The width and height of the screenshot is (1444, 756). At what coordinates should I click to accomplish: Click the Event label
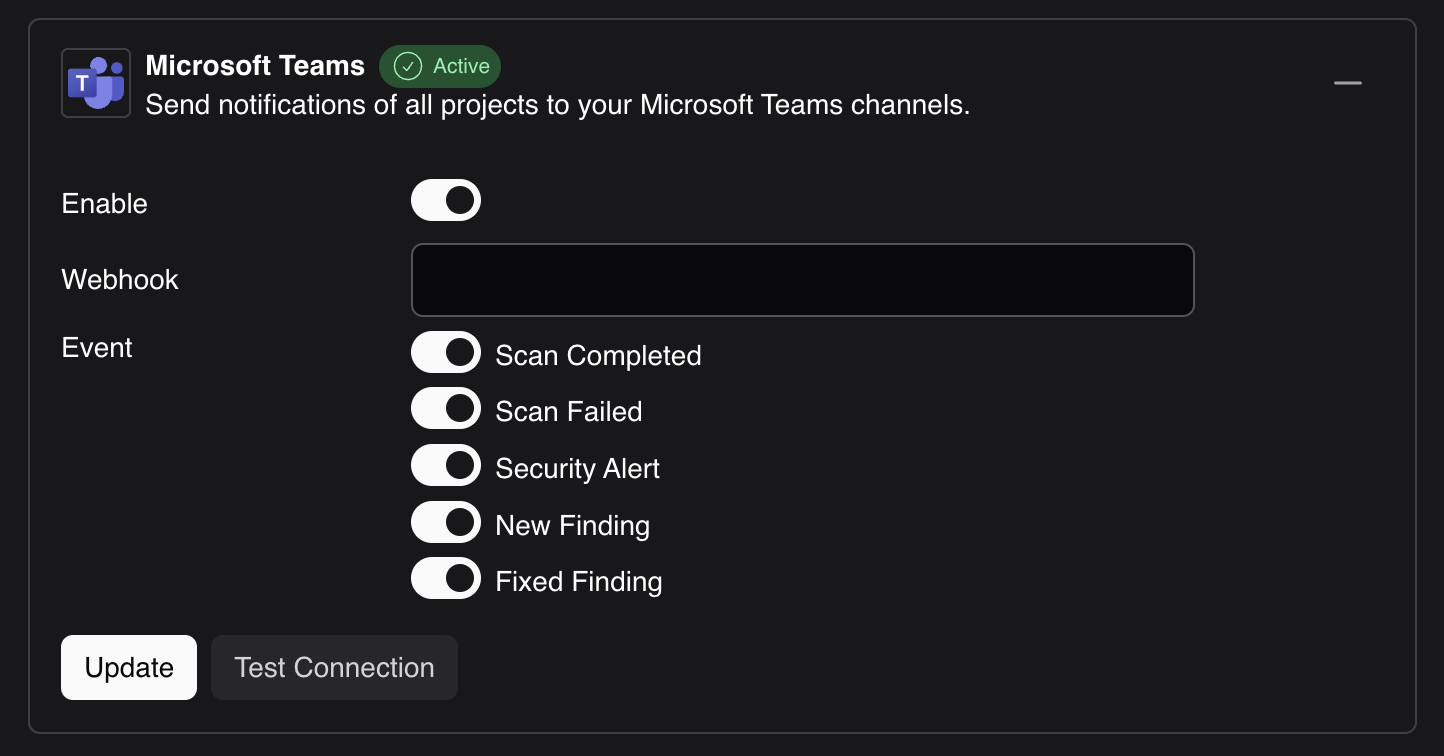97,347
